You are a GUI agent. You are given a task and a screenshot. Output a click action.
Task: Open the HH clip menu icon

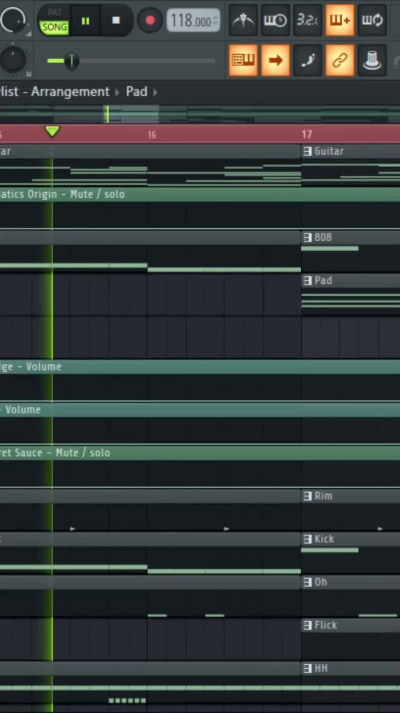[x=308, y=668]
